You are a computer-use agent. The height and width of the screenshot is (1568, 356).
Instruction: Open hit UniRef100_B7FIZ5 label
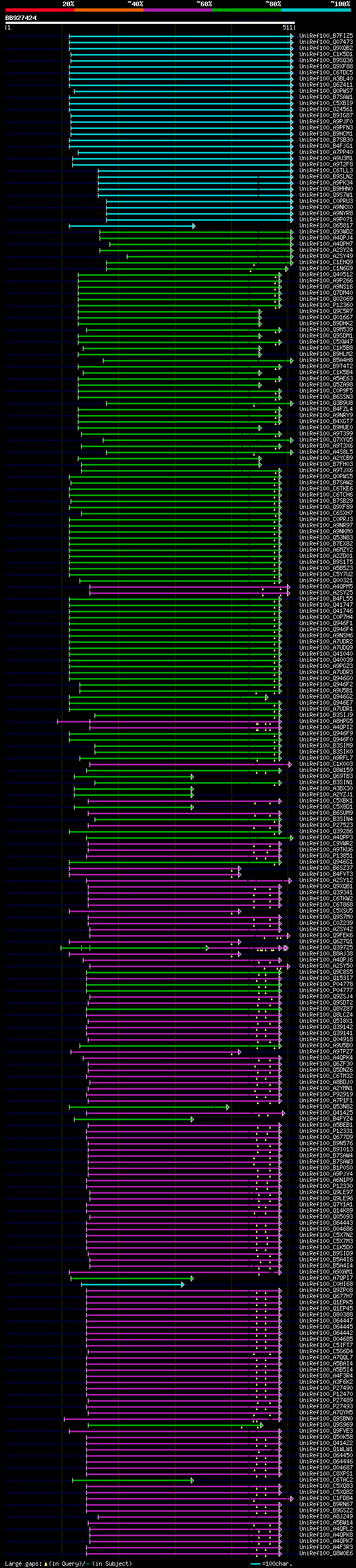pyautogui.click(x=326, y=36)
